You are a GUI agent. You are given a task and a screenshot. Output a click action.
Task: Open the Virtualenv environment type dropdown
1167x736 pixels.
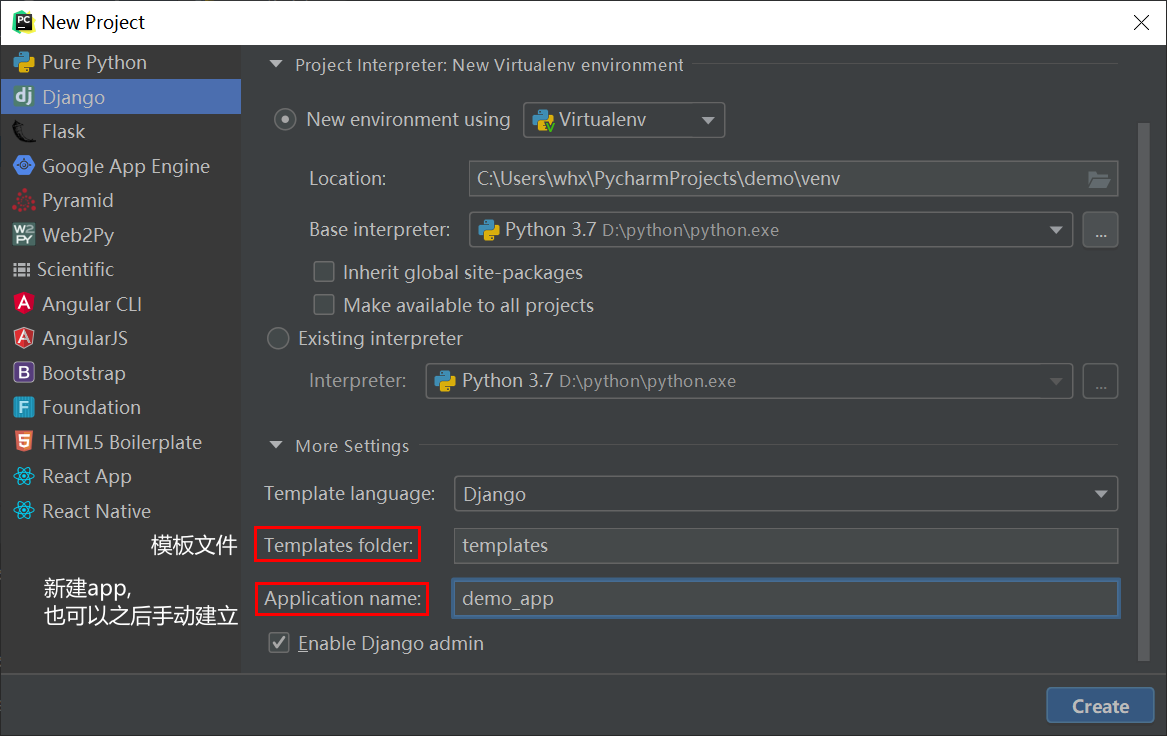coord(624,120)
